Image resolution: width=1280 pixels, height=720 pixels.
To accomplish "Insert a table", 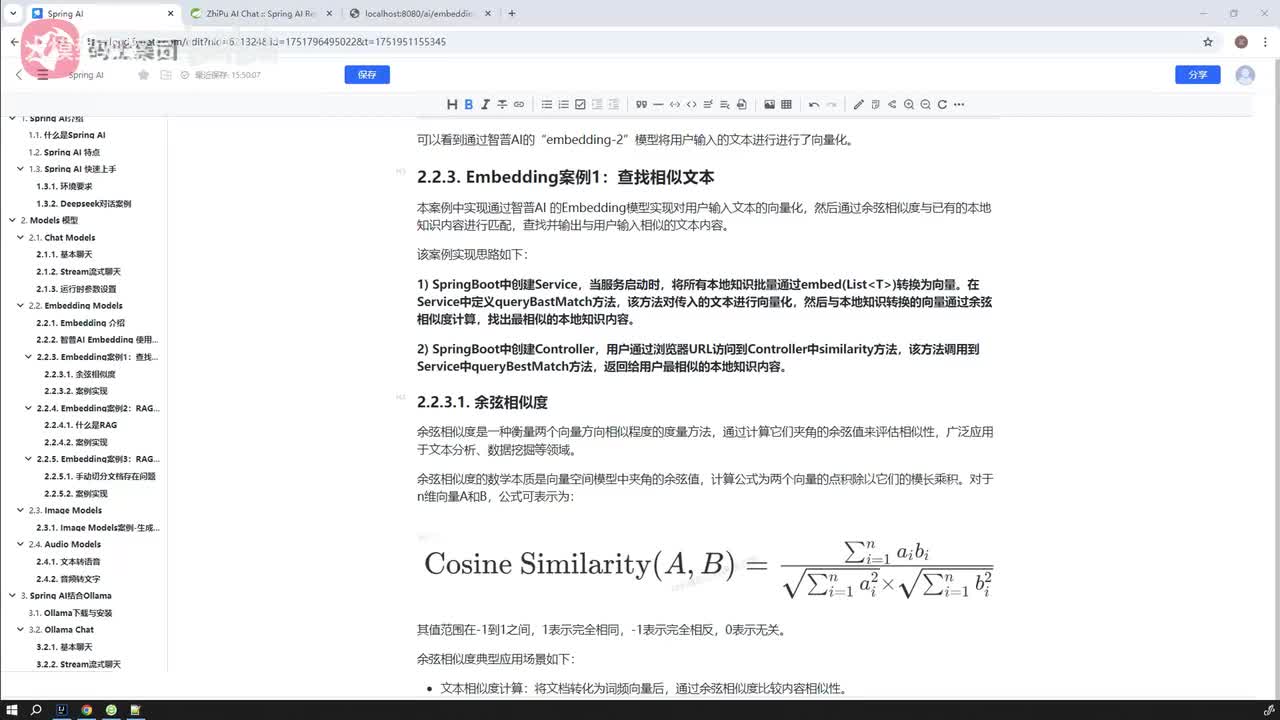I will [786, 104].
